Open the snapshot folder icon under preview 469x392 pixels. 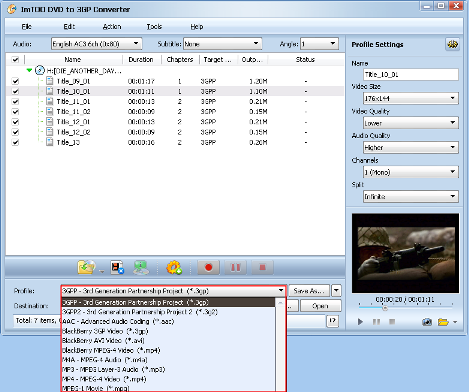tap(443, 322)
